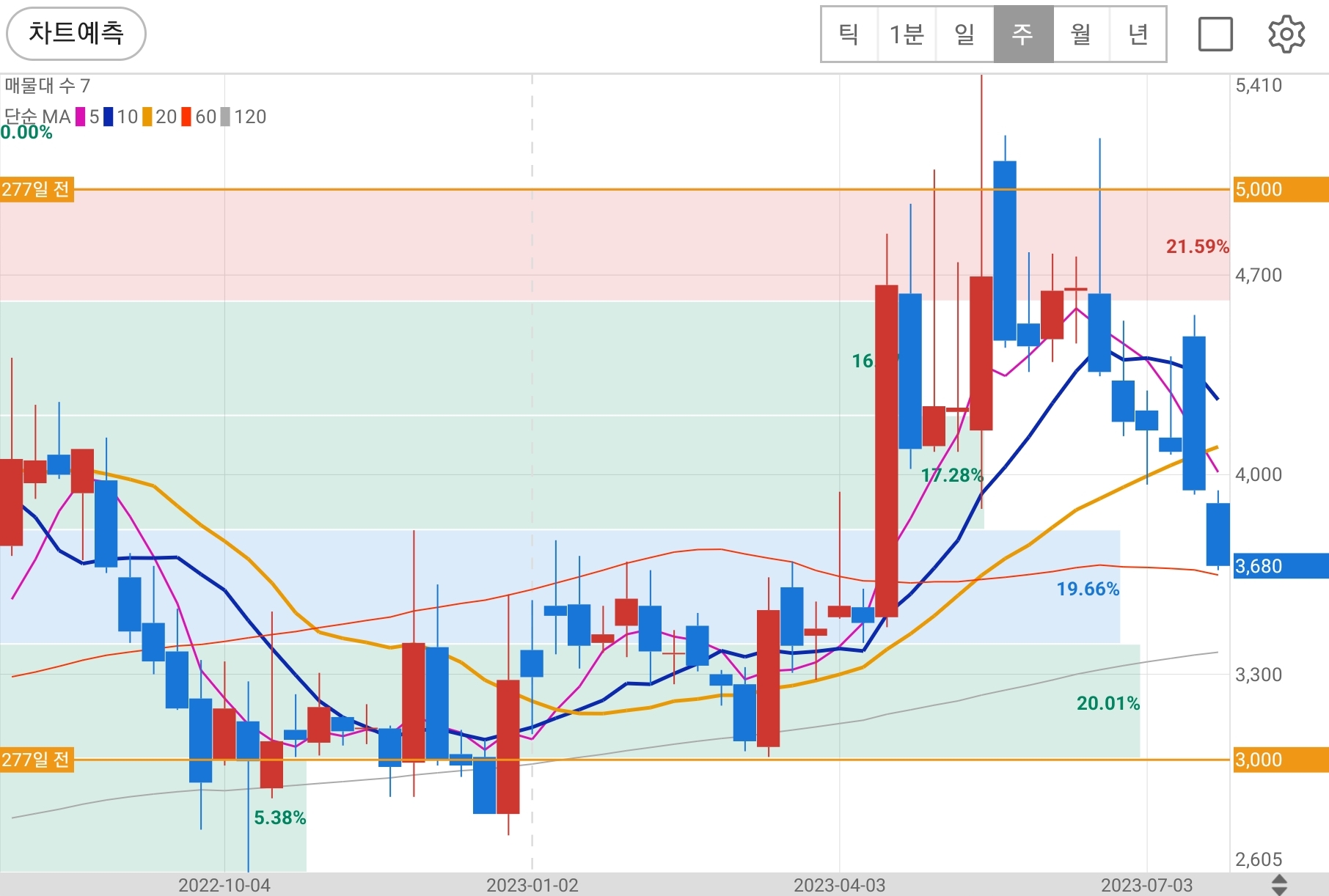
Task: Open the 차트예측 chart prediction button
Action: (x=76, y=34)
